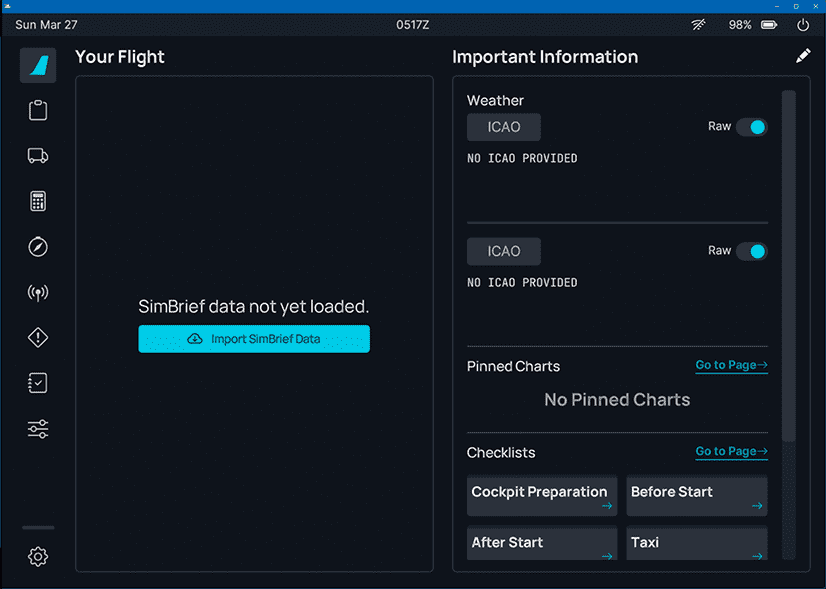
Task: Open the Settings gear page
Action: pyautogui.click(x=38, y=557)
